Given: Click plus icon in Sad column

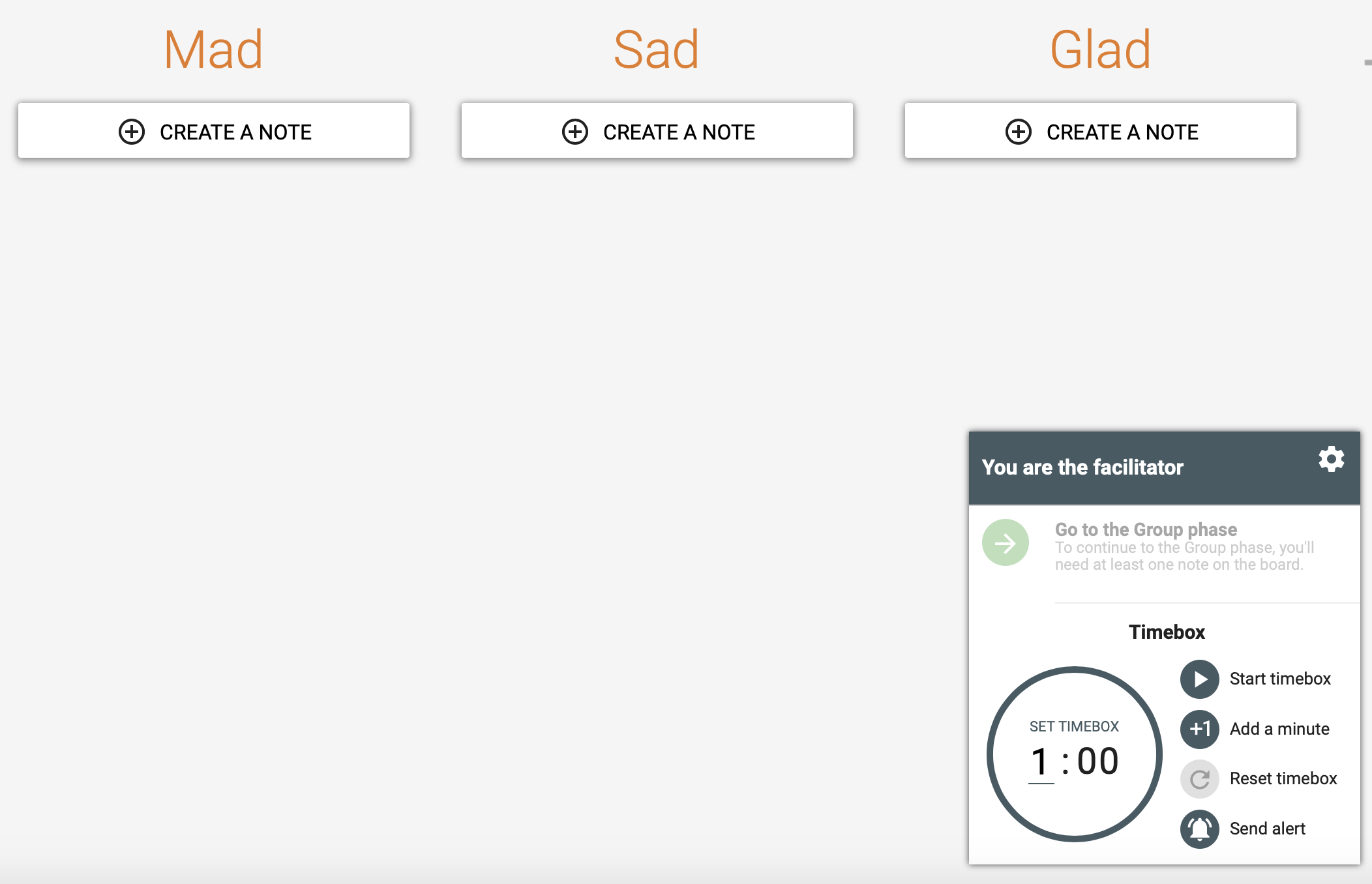Looking at the screenshot, I should (575, 132).
